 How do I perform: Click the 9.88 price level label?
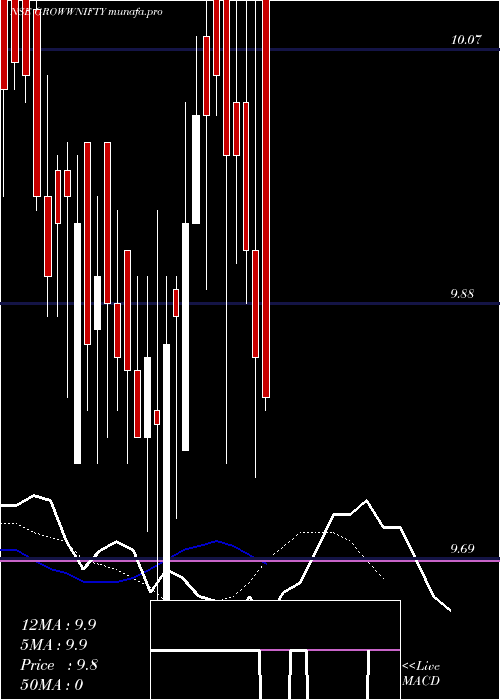(x=462, y=294)
